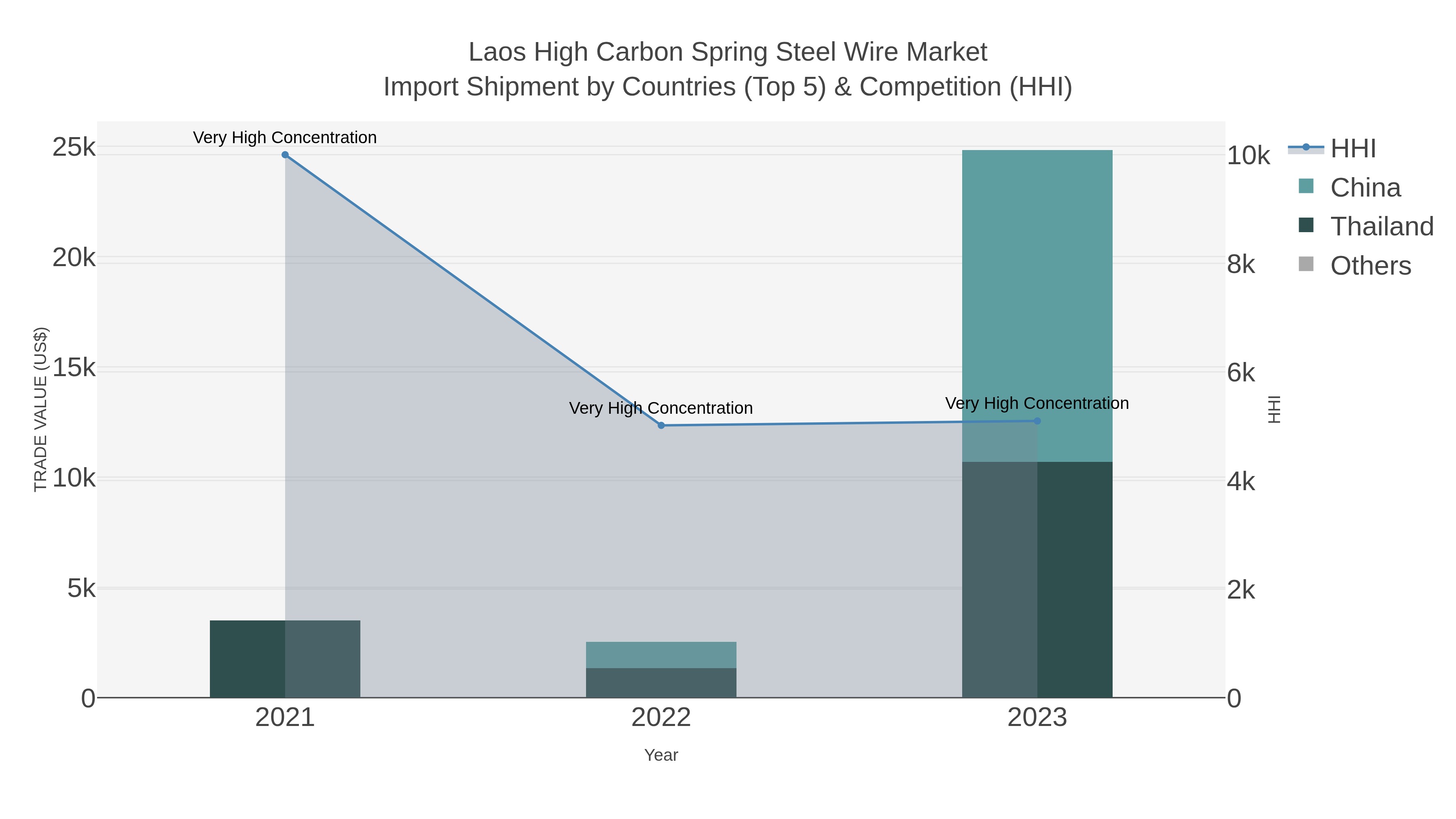This screenshot has height=819, width=1456.
Task: Click the 6k right HHI axis tick
Action: [1241, 373]
